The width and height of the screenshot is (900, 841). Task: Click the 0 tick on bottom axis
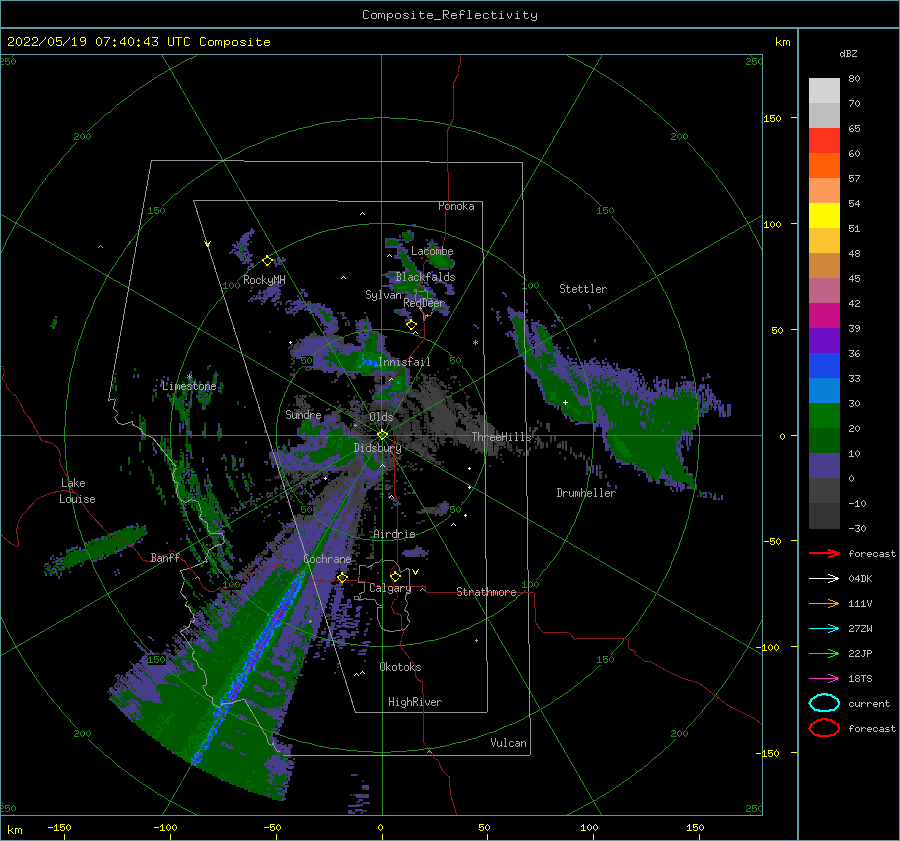(380, 827)
